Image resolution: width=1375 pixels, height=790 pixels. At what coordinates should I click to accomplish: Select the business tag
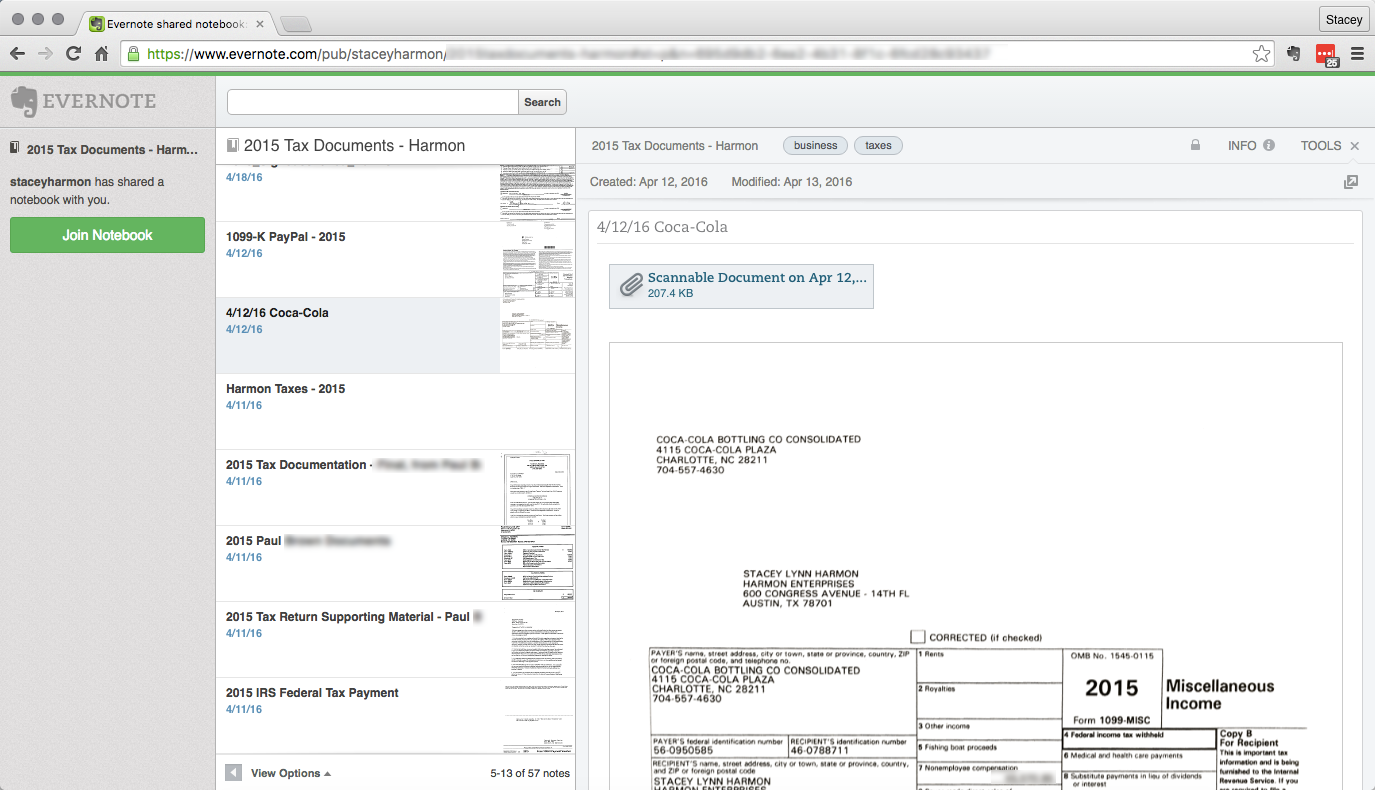click(x=815, y=146)
